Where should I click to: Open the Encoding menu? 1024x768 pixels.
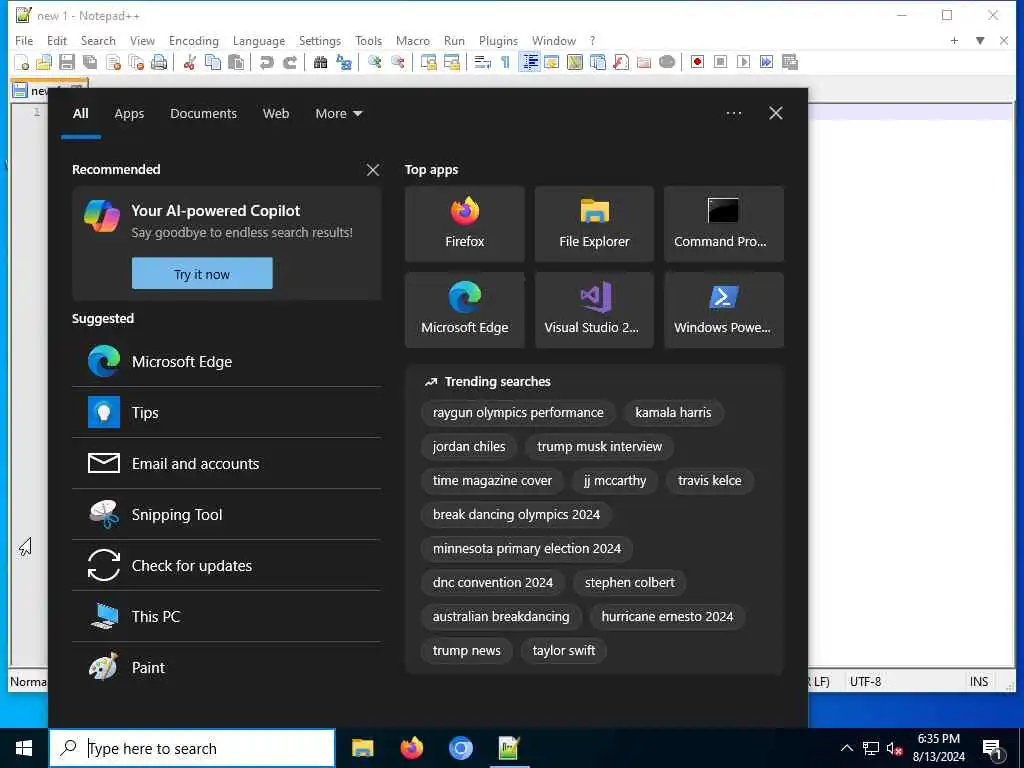[x=194, y=40]
